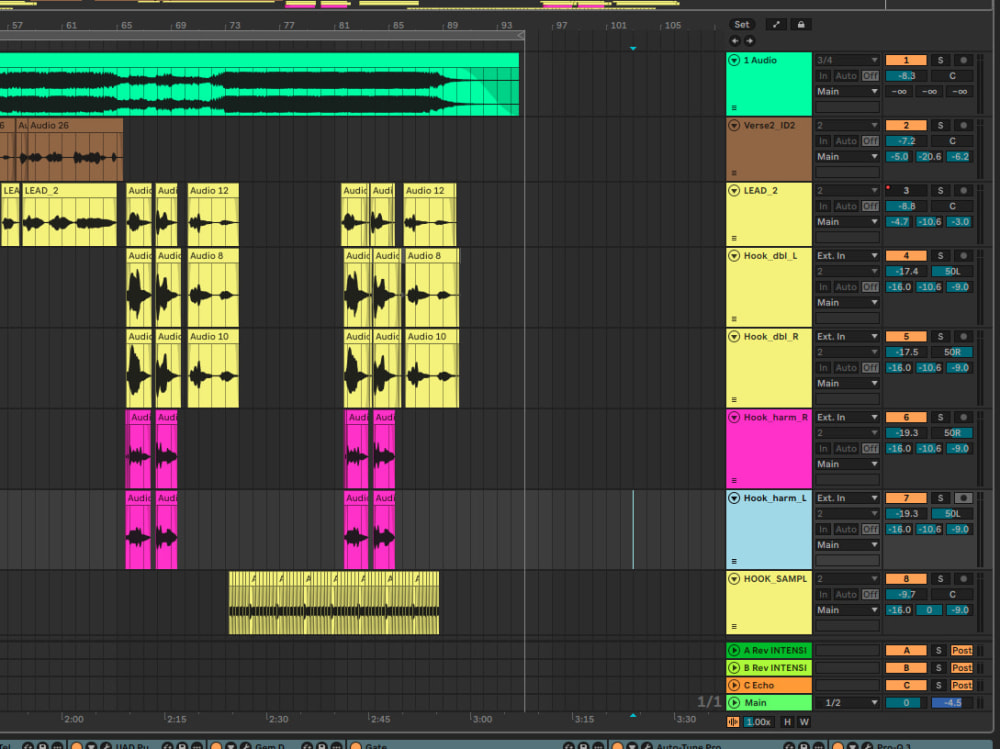Click the Gate device activator circle
Viewport: 1000px width, 749px height.
pyautogui.click(x=356, y=746)
